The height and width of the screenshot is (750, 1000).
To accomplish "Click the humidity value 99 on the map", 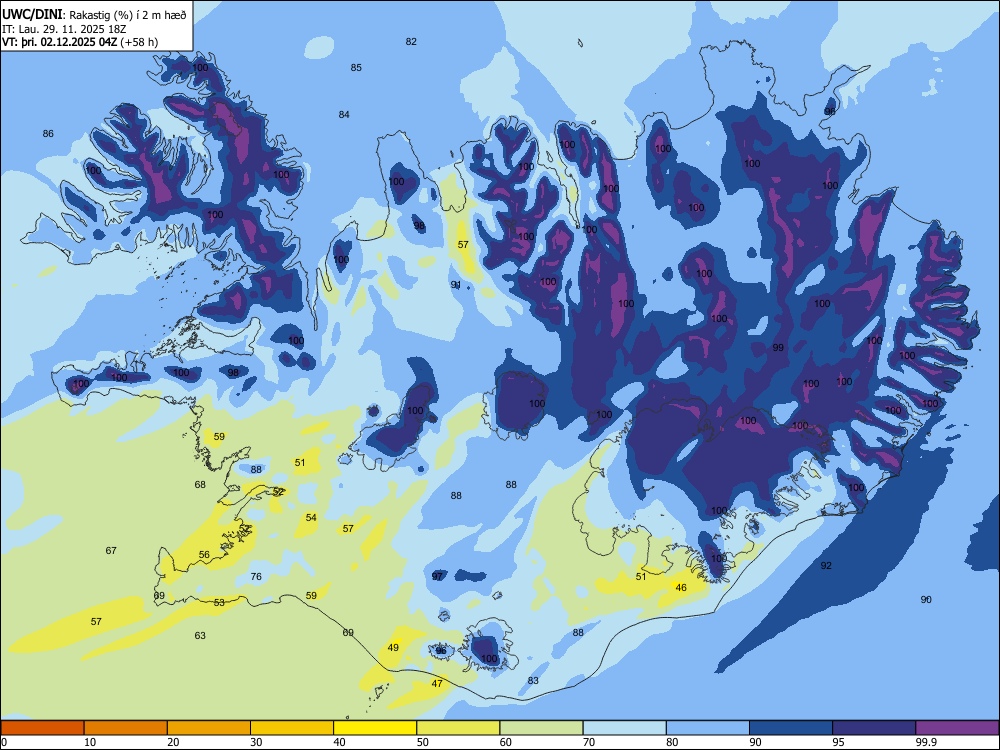I will point(777,348).
